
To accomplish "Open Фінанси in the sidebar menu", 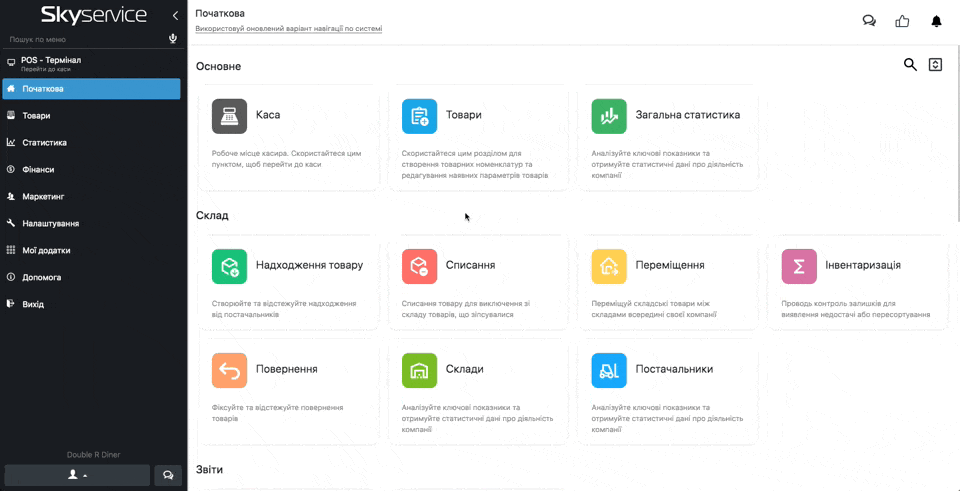I will [x=38, y=170].
